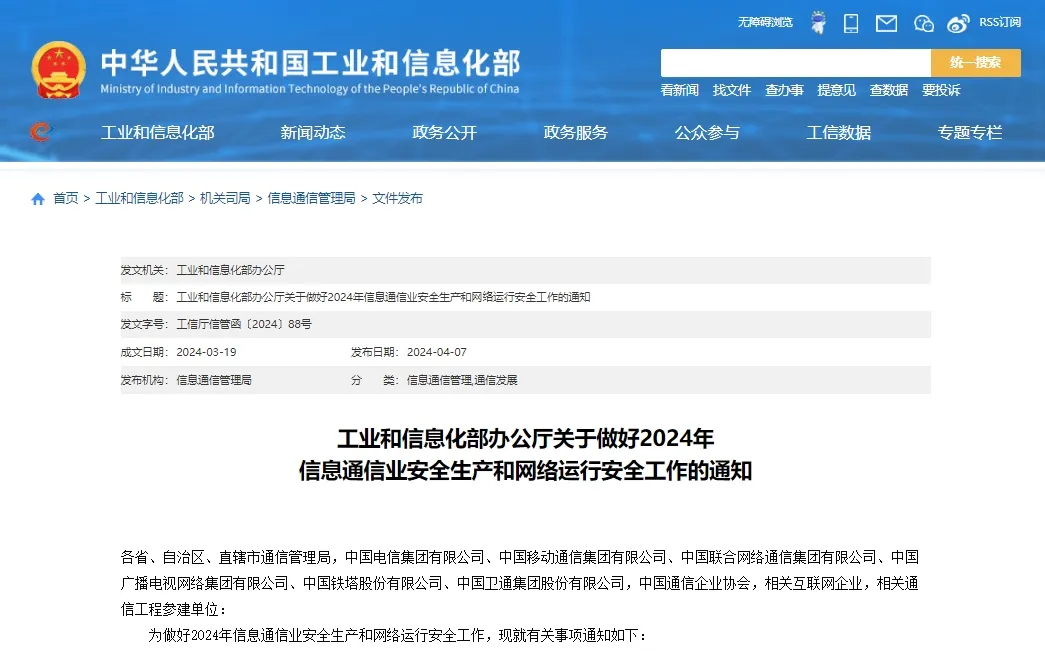Click the red swirl icon in navigation bar
The height and width of the screenshot is (651, 1045).
pos(40,132)
